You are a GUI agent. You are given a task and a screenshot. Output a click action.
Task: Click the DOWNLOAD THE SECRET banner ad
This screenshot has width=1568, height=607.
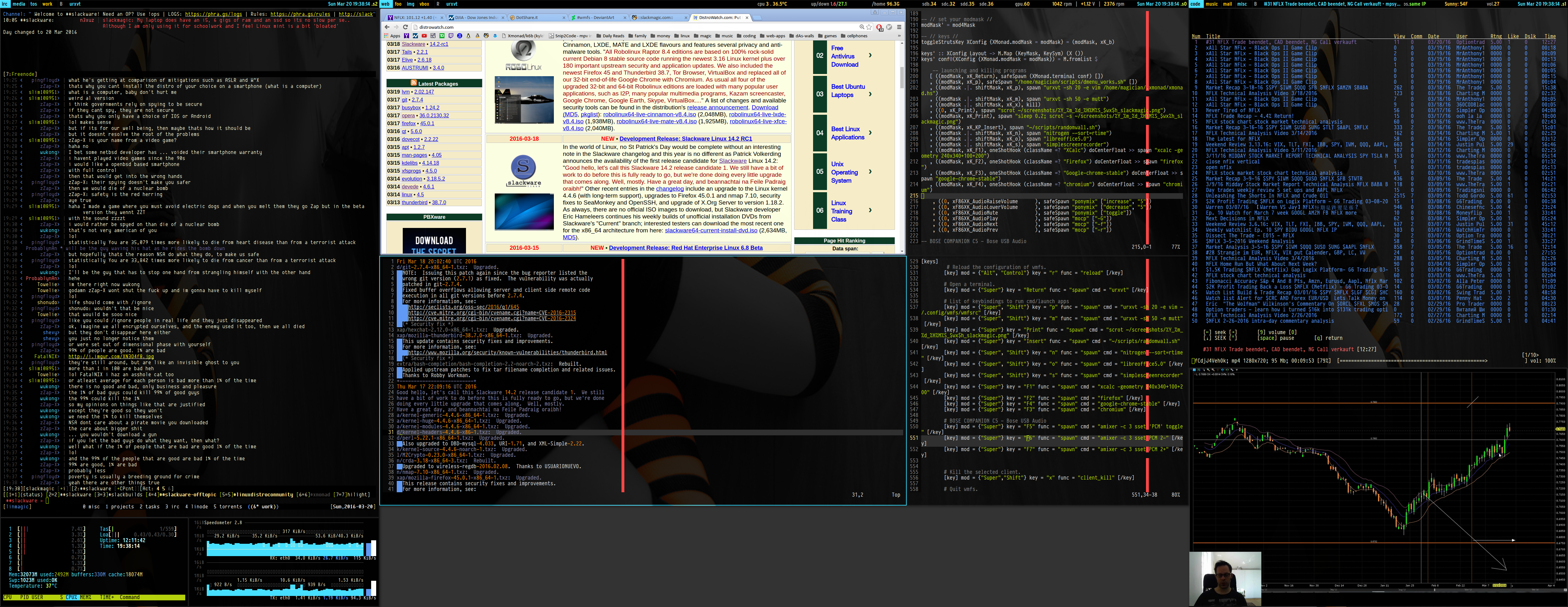click(434, 241)
